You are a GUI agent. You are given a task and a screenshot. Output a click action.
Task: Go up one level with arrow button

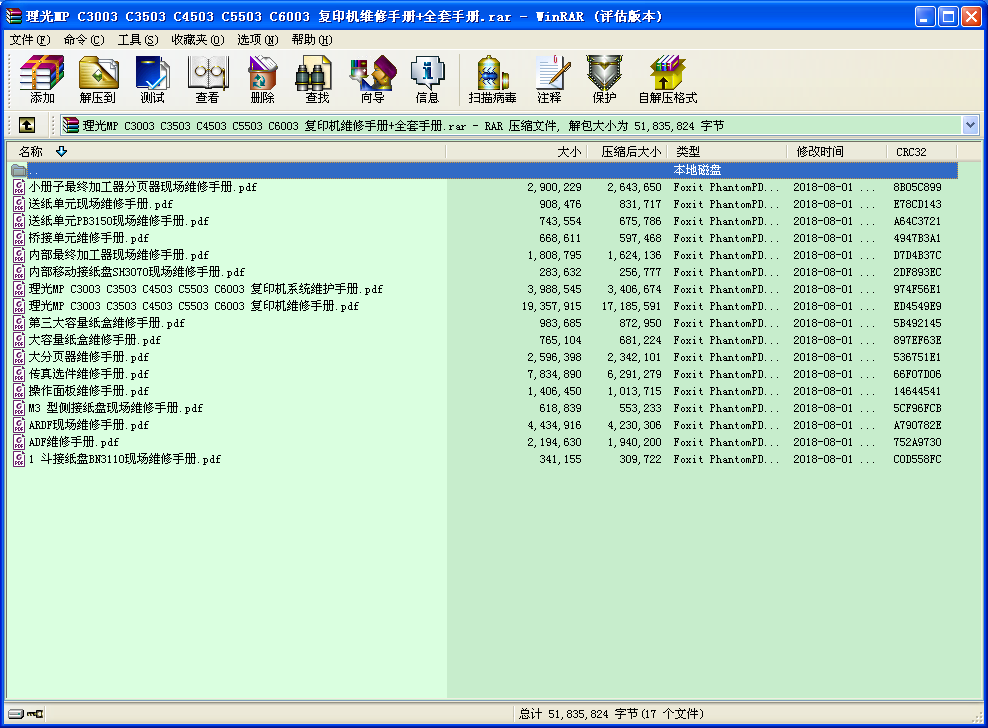coord(27,125)
